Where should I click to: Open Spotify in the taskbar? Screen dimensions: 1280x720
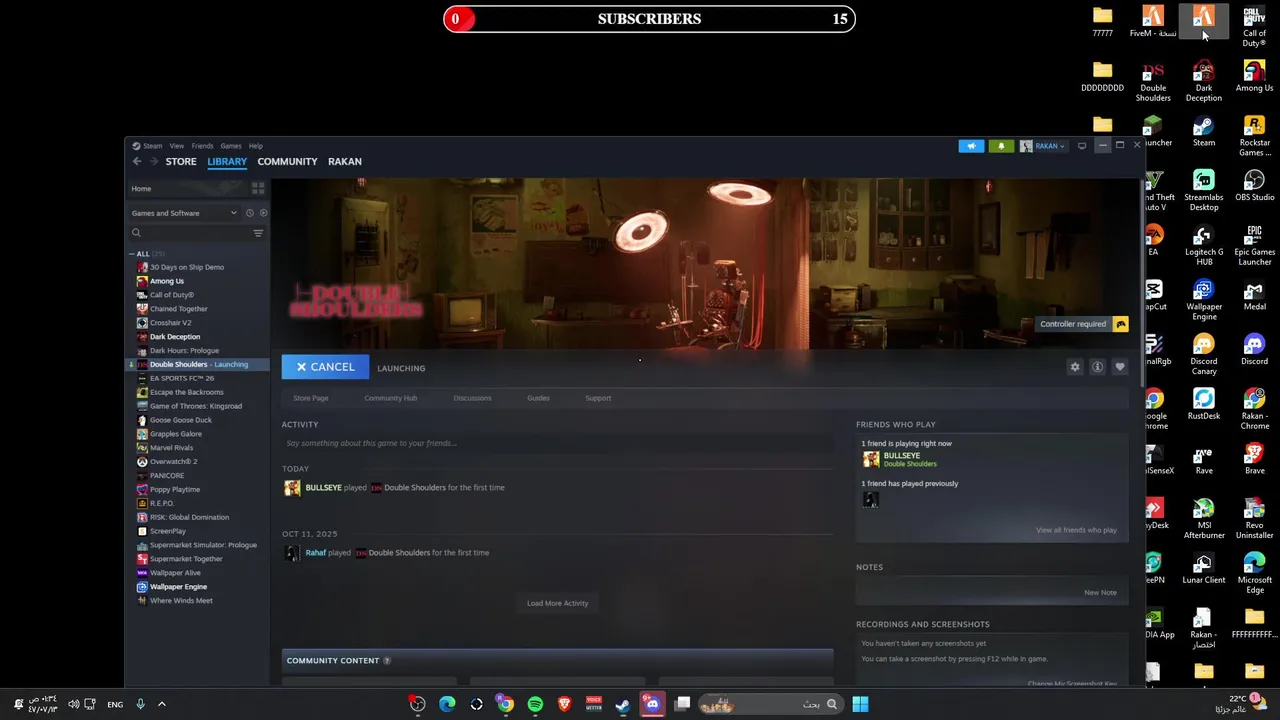click(x=535, y=704)
